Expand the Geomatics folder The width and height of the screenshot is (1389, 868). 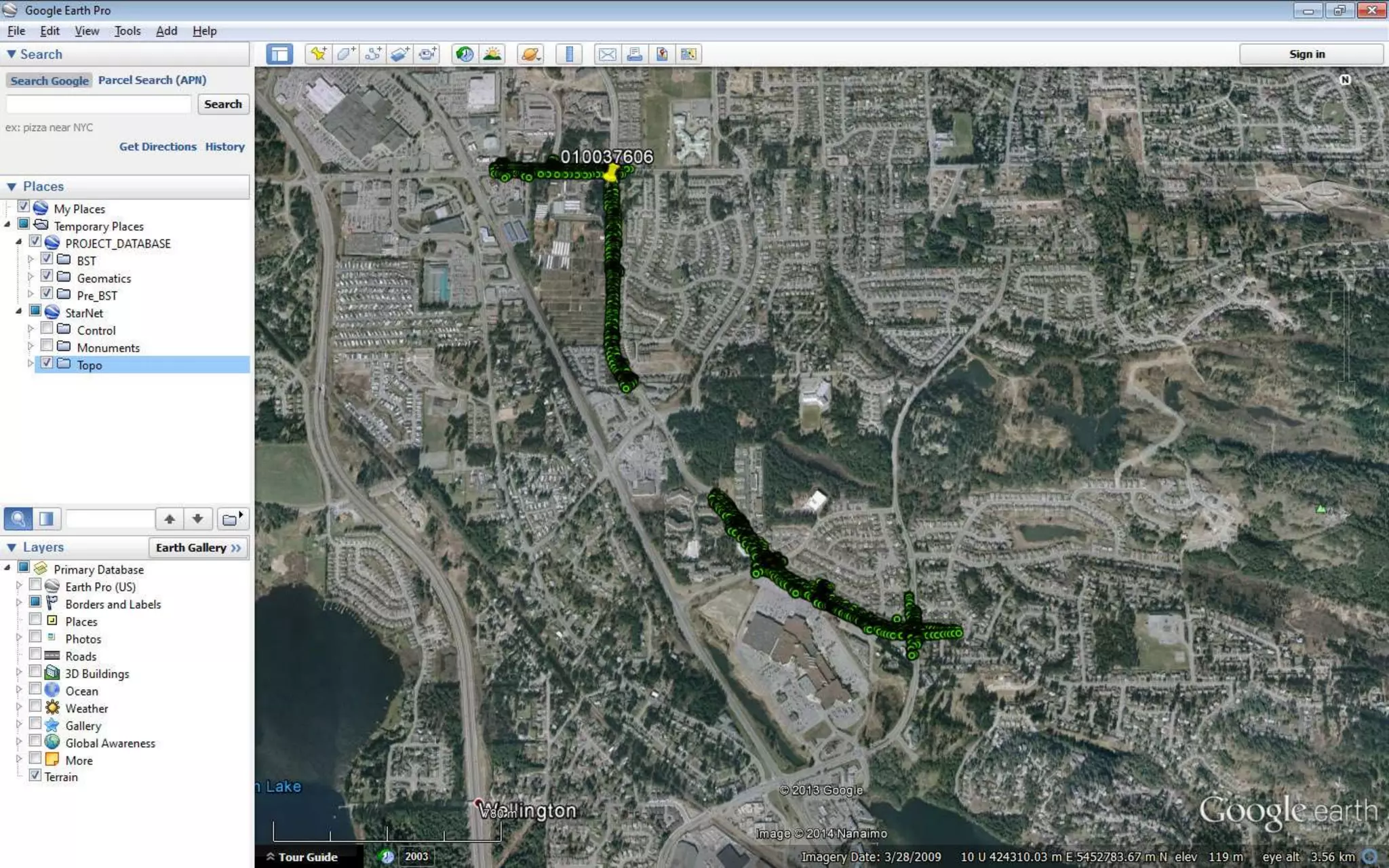(x=31, y=277)
